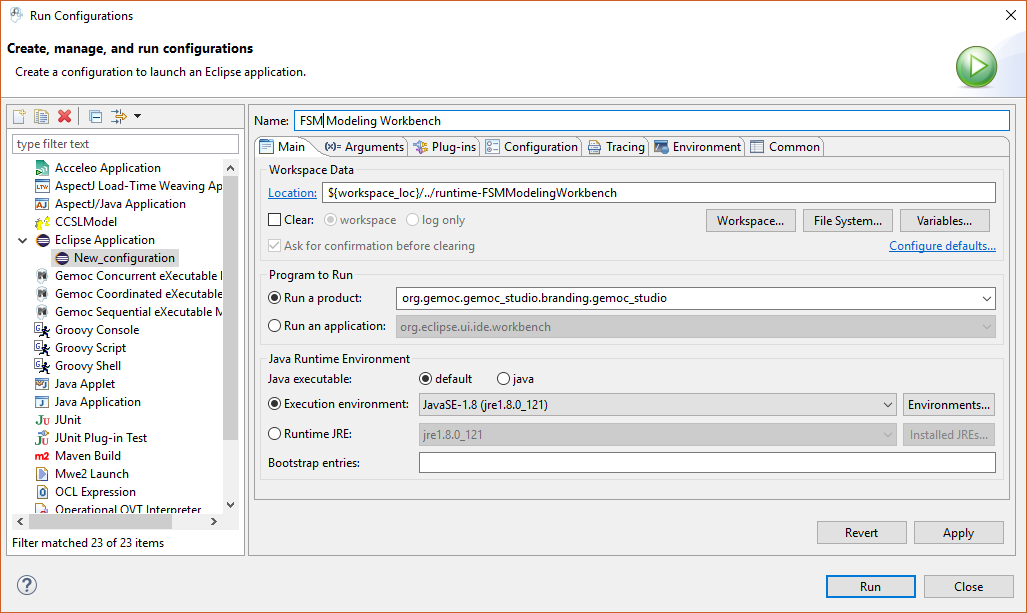This screenshot has width=1027, height=613.
Task: Click the Location link
Action: pos(292,193)
